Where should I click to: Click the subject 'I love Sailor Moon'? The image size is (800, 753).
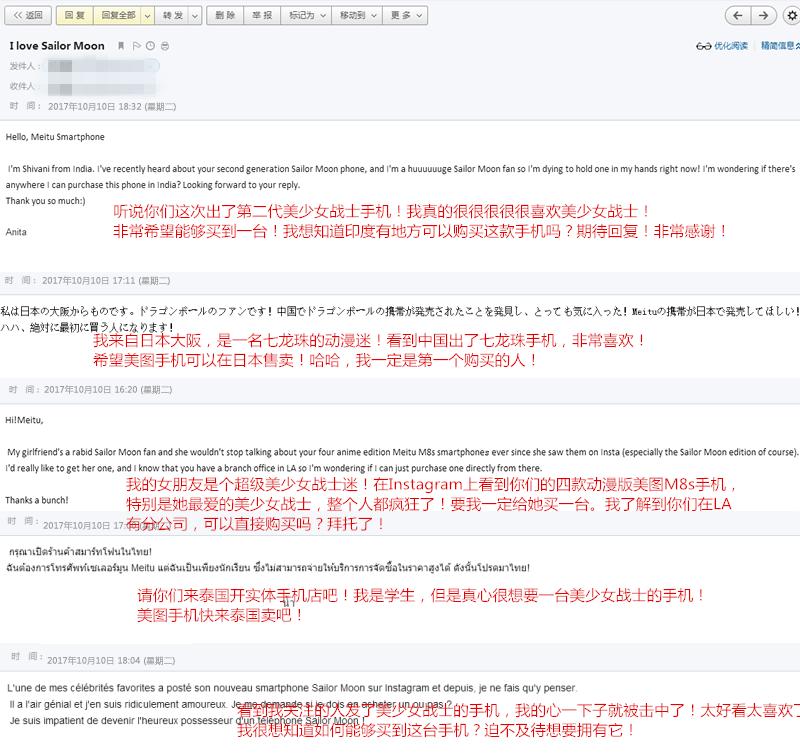tap(57, 46)
